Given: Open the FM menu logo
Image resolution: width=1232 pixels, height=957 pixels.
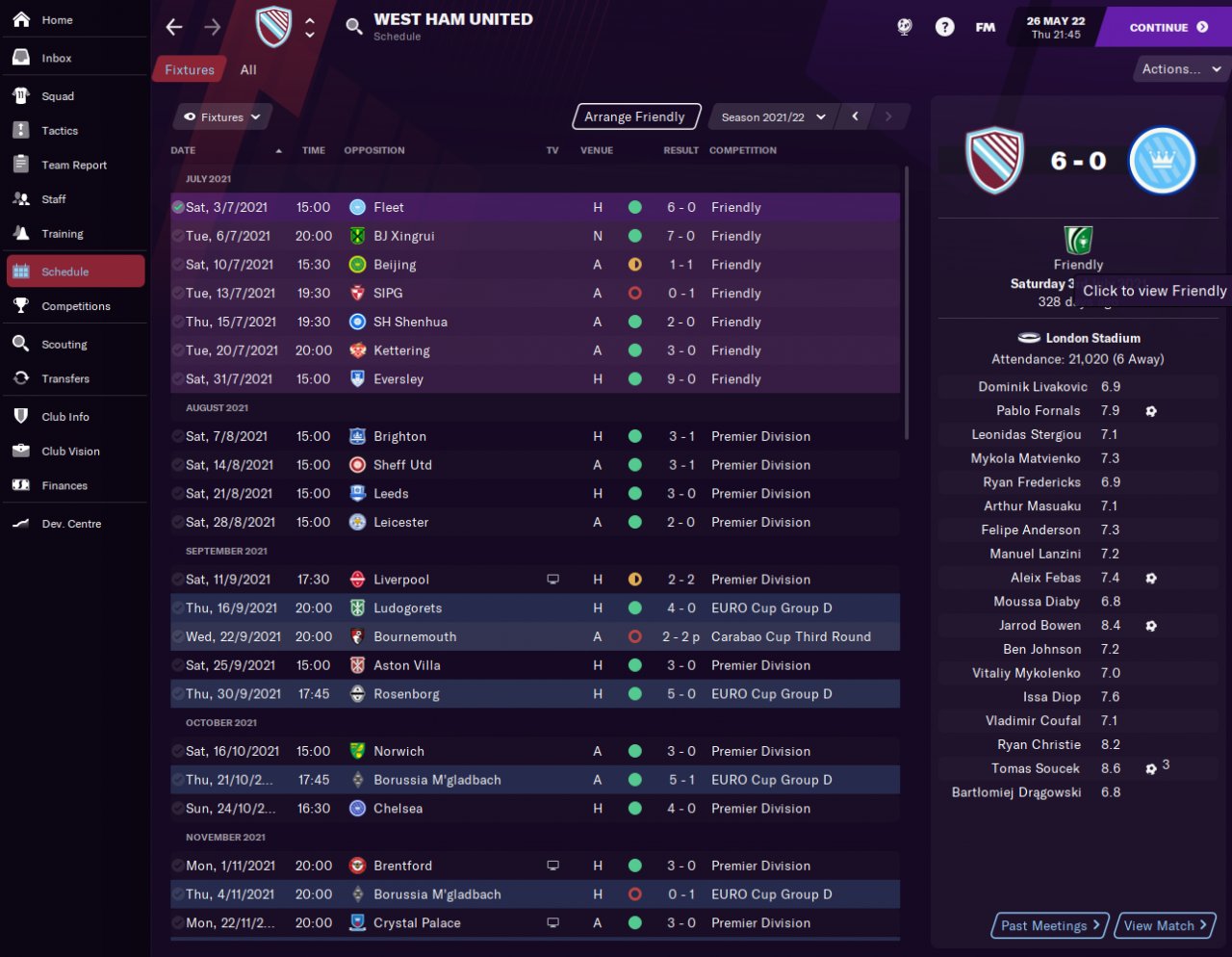Looking at the screenshot, I should point(986,27).
